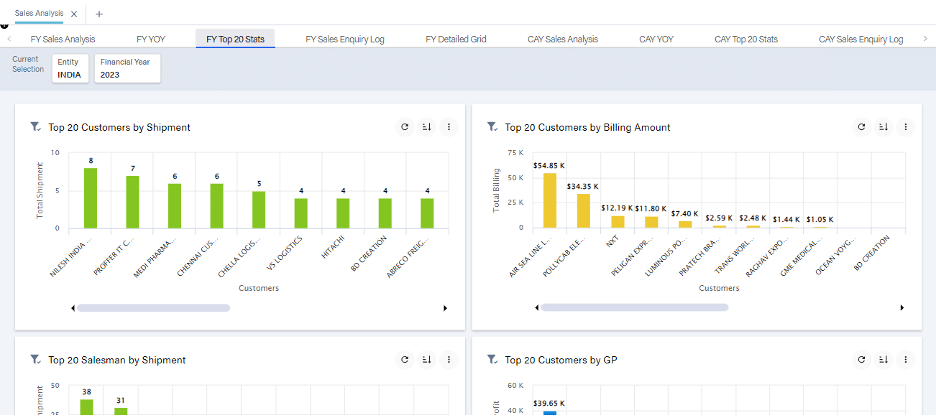This screenshot has height=418, width=936.
Task: Click HITACHI axis label
Action: [335, 248]
